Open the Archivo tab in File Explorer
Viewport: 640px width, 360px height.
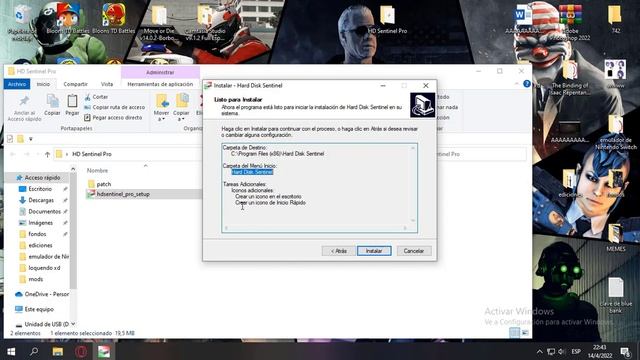point(17,84)
